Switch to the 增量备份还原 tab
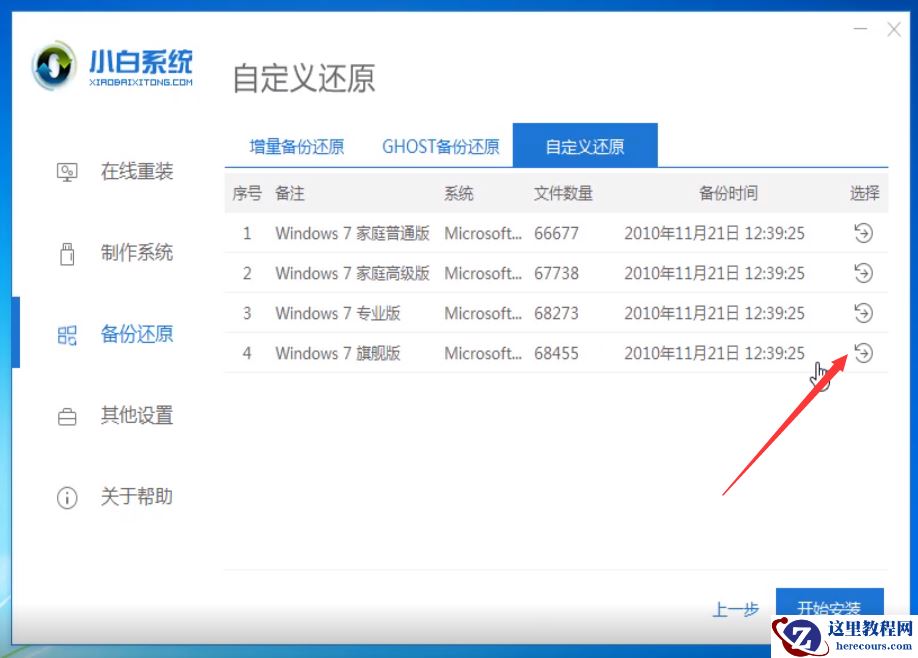This screenshot has width=918, height=658. click(x=296, y=145)
